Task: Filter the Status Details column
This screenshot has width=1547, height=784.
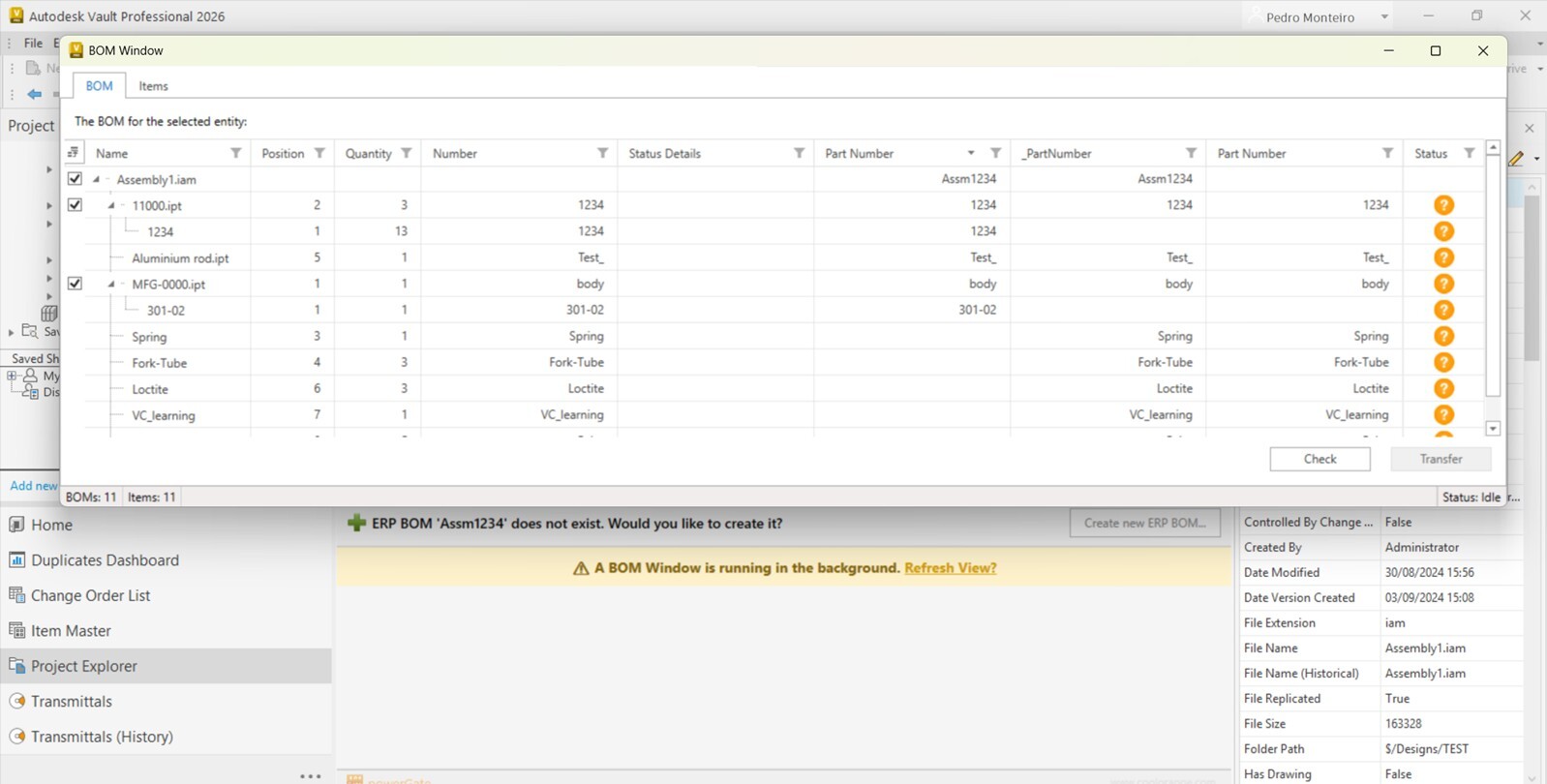Action: [x=800, y=153]
